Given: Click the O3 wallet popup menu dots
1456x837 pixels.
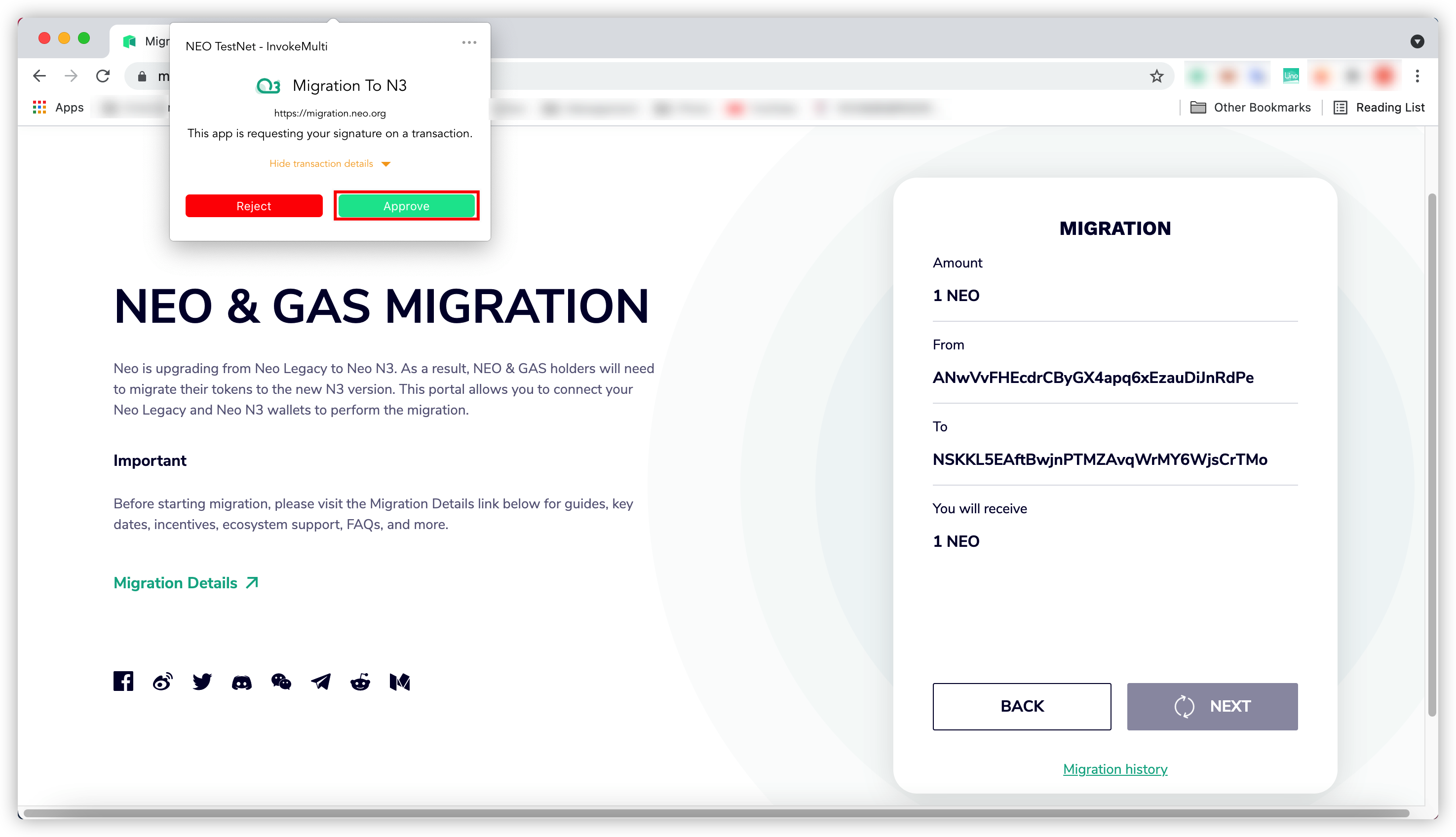Looking at the screenshot, I should (469, 42).
